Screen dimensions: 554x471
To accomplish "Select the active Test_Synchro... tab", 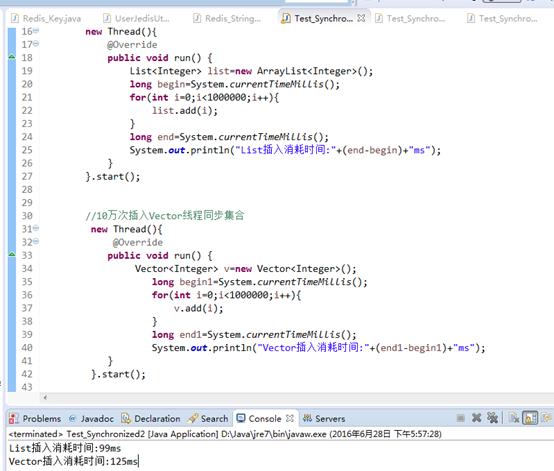I will point(324,18).
